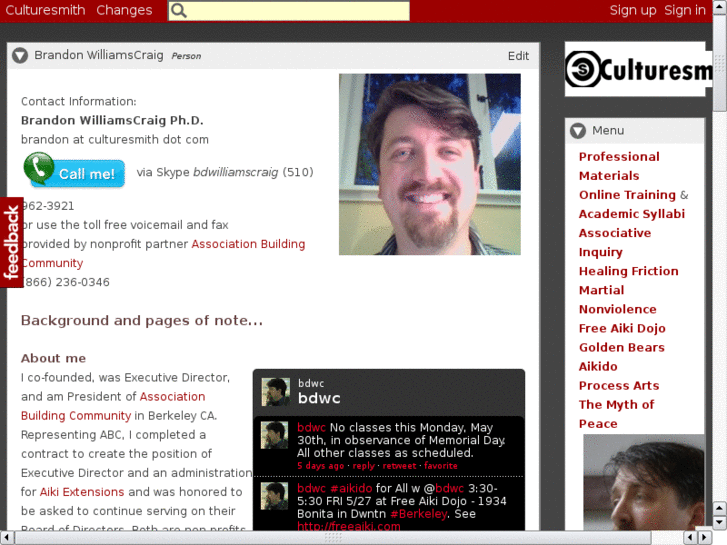Click 'Background and pages of note...' heading
The width and height of the screenshot is (727, 545).
point(142,321)
